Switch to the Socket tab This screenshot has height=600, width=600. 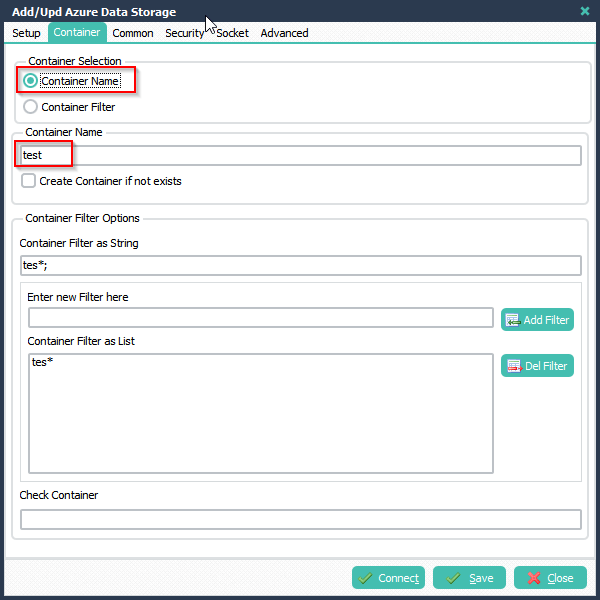point(232,33)
